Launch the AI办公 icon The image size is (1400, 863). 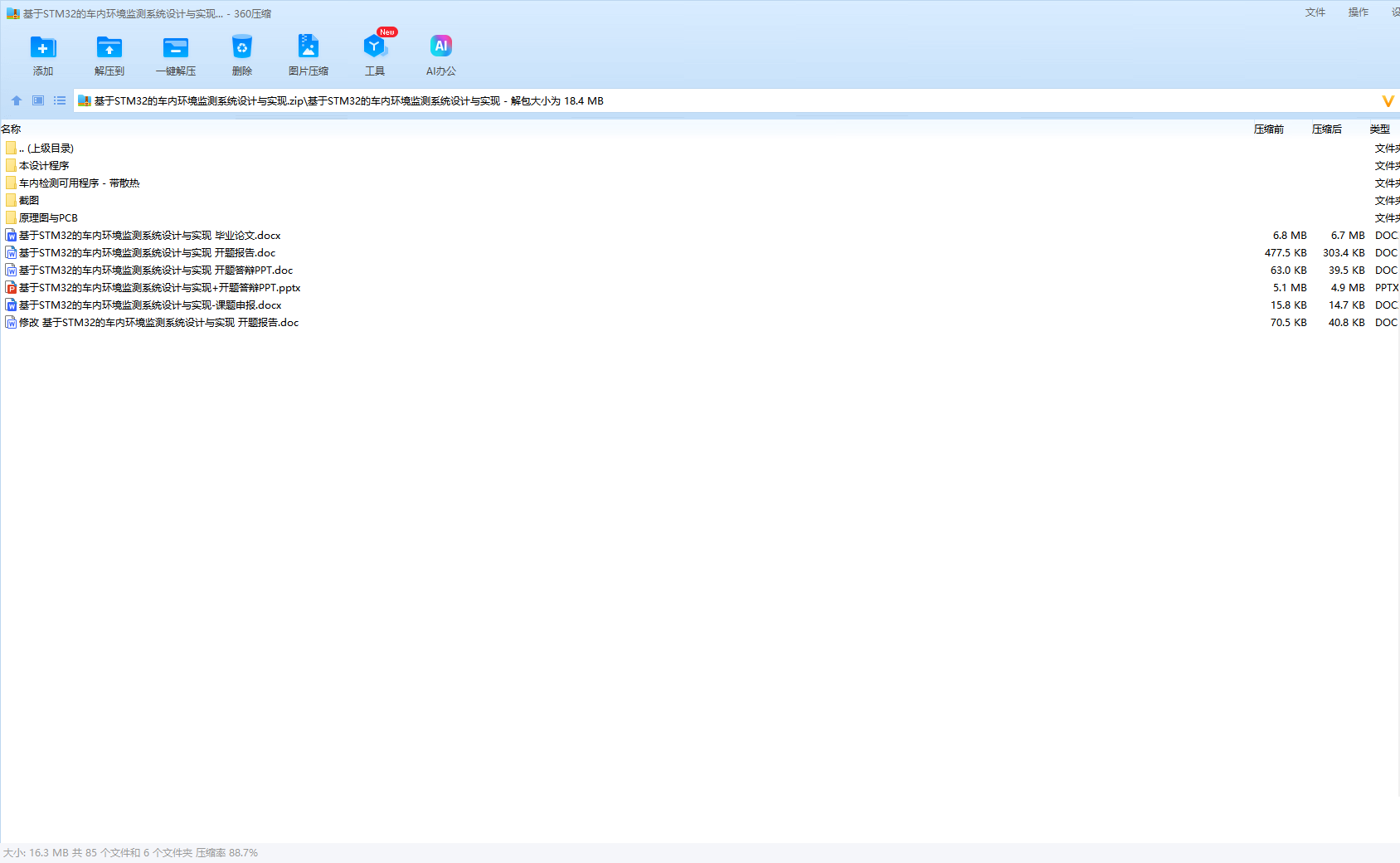(440, 55)
